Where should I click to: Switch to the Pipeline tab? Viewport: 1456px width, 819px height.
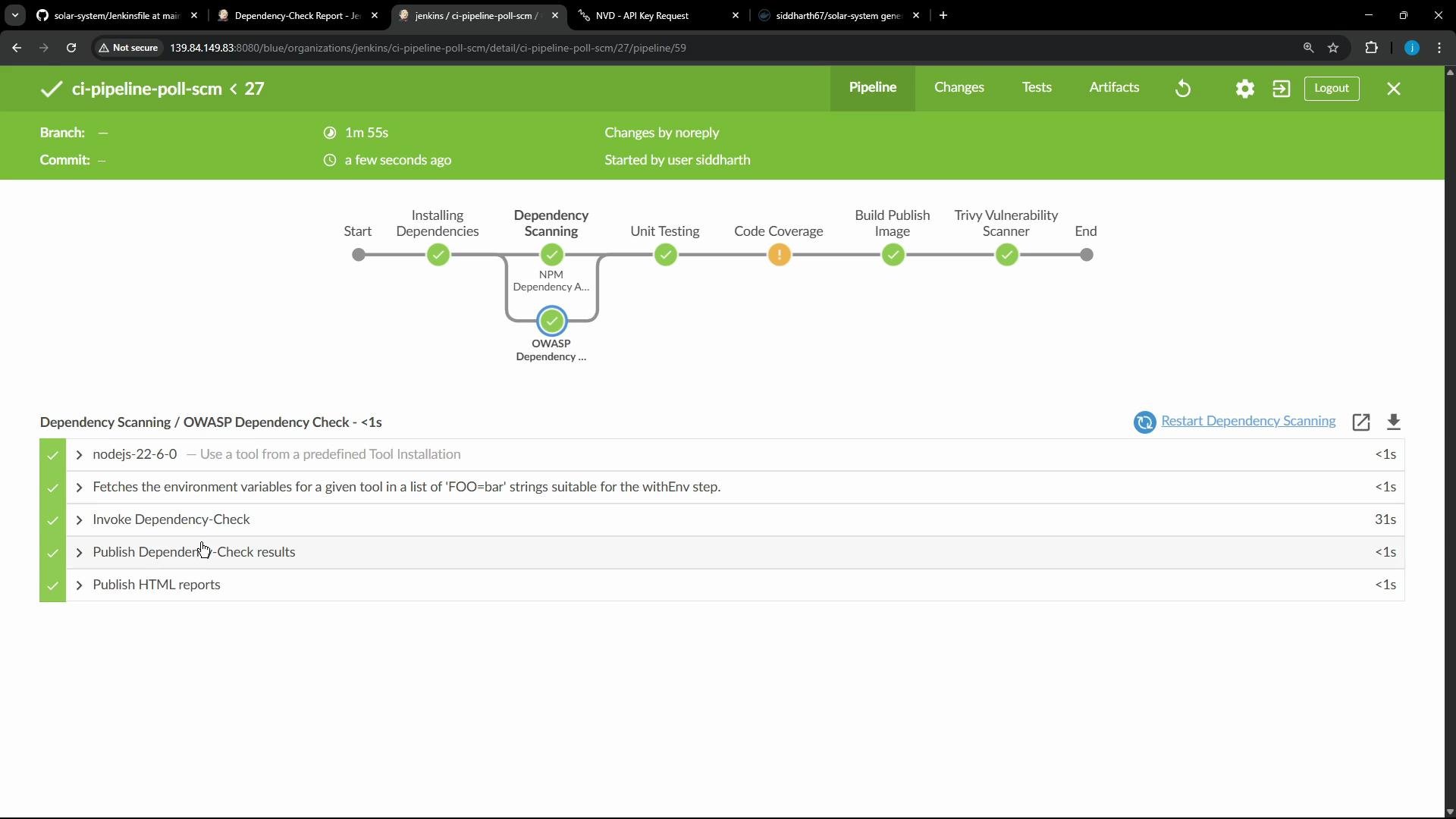(x=873, y=88)
